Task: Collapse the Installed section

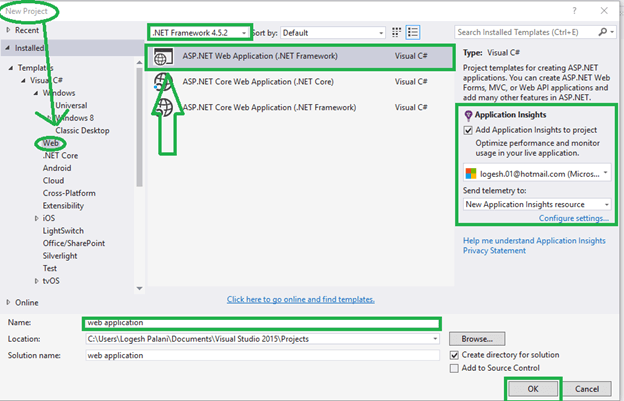Action: (x=8, y=48)
